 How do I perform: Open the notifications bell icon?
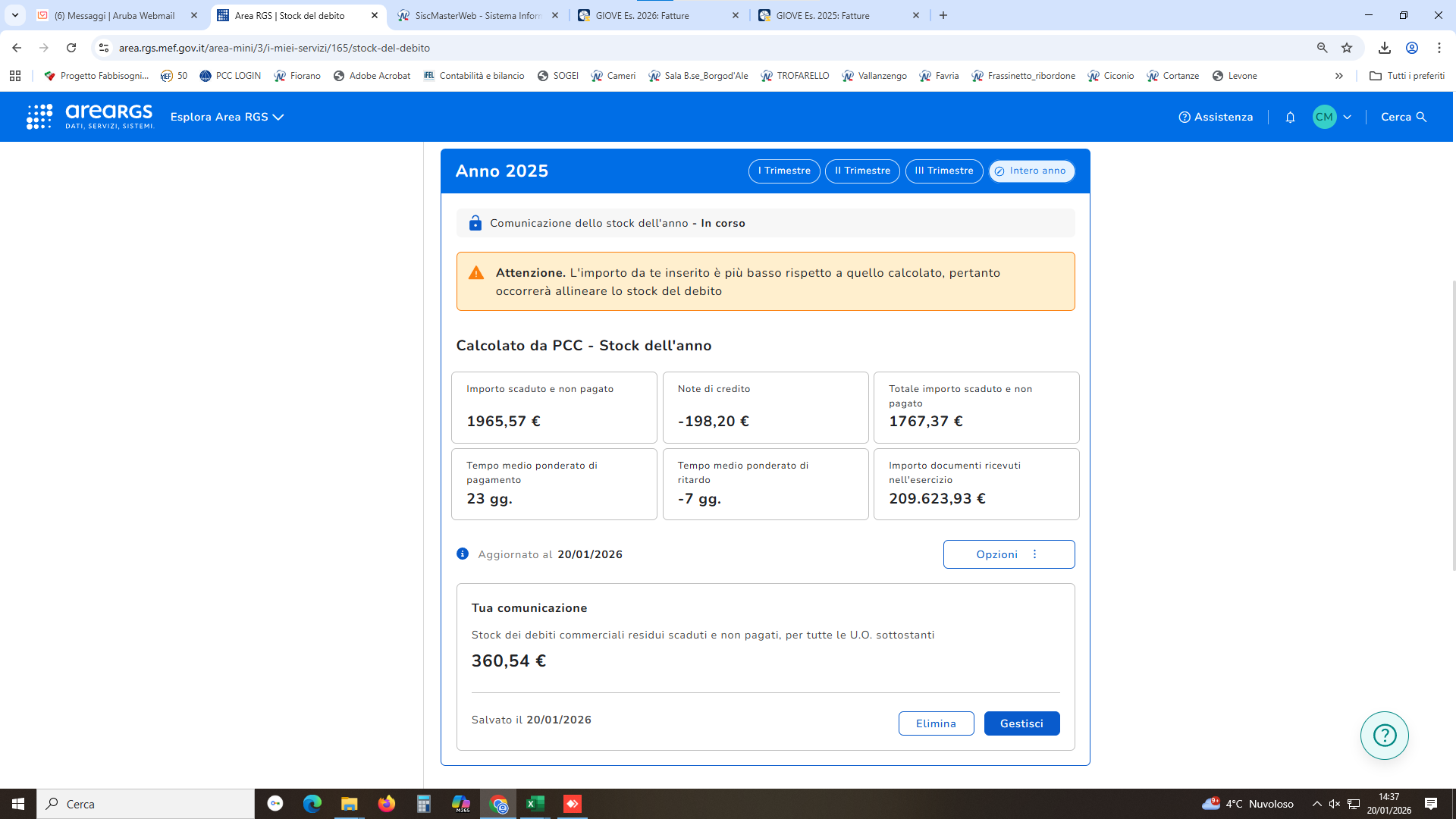click(1290, 117)
